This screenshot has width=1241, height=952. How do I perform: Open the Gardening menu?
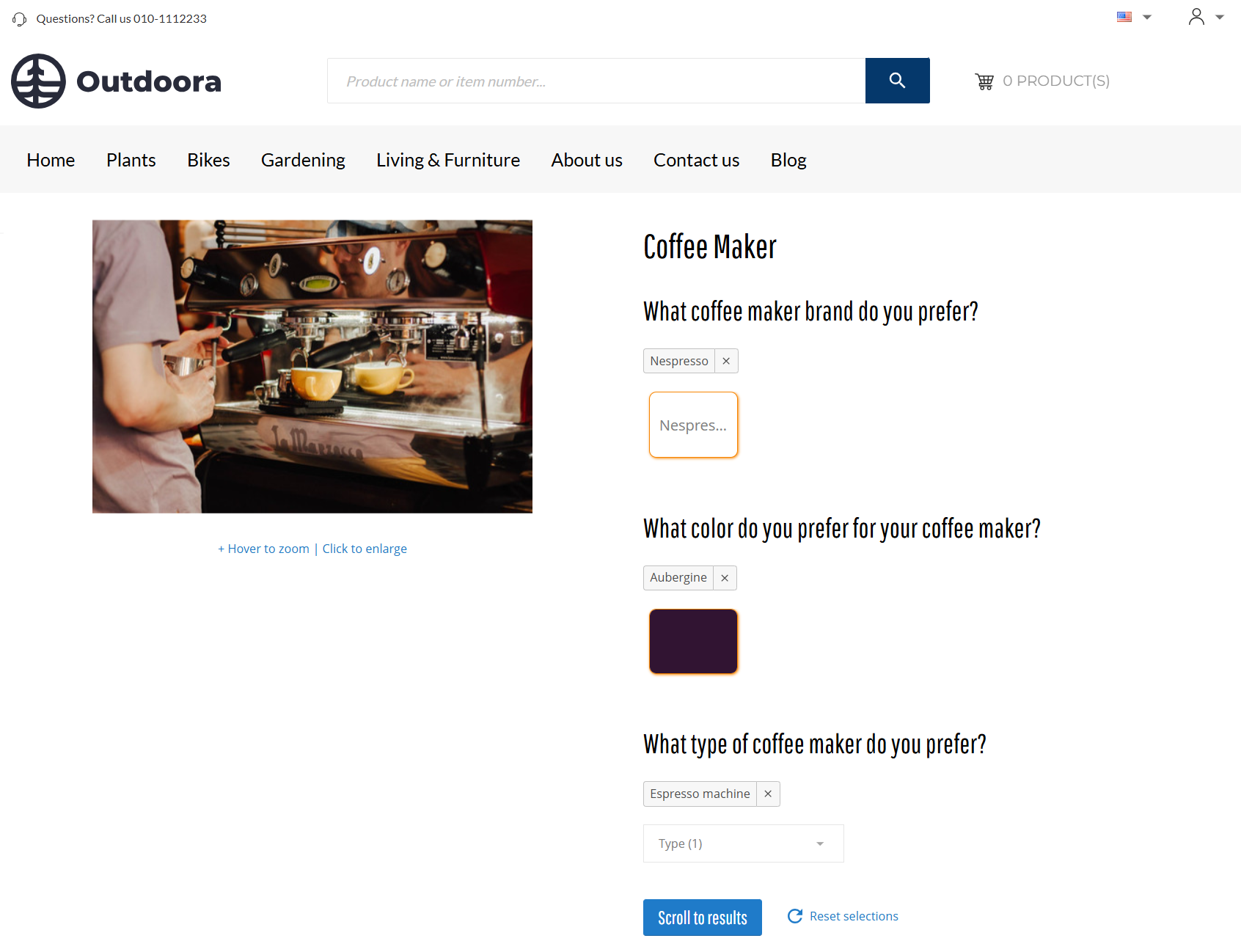[x=303, y=160]
